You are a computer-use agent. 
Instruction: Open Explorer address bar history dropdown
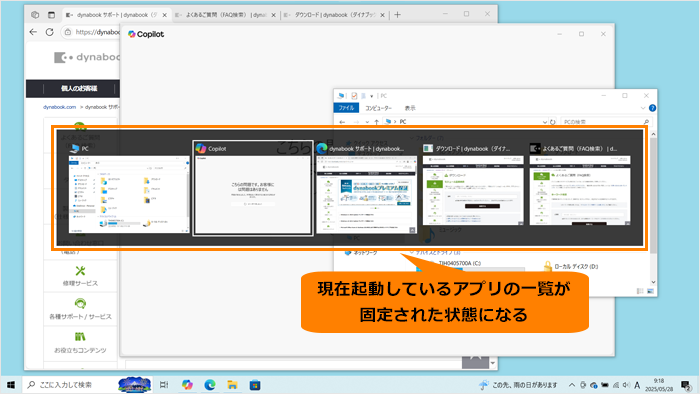click(x=545, y=122)
